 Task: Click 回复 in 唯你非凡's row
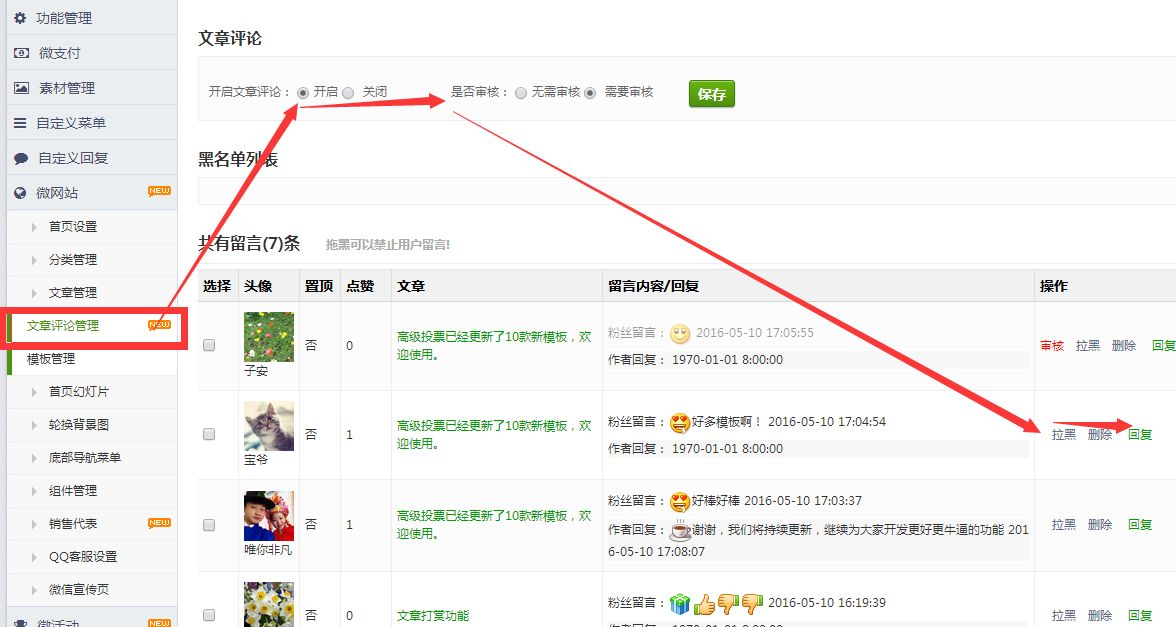coord(1140,524)
